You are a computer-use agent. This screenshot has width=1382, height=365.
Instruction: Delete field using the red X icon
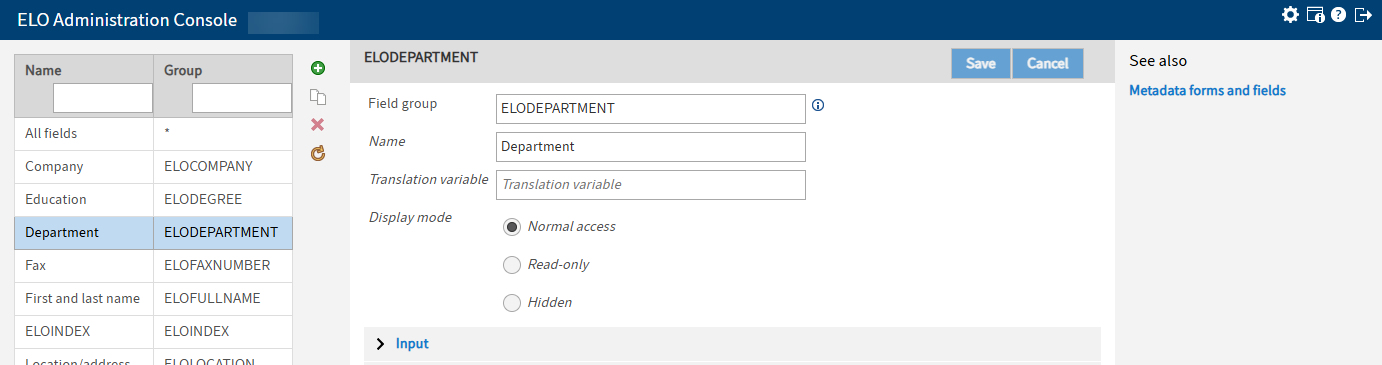(318, 125)
